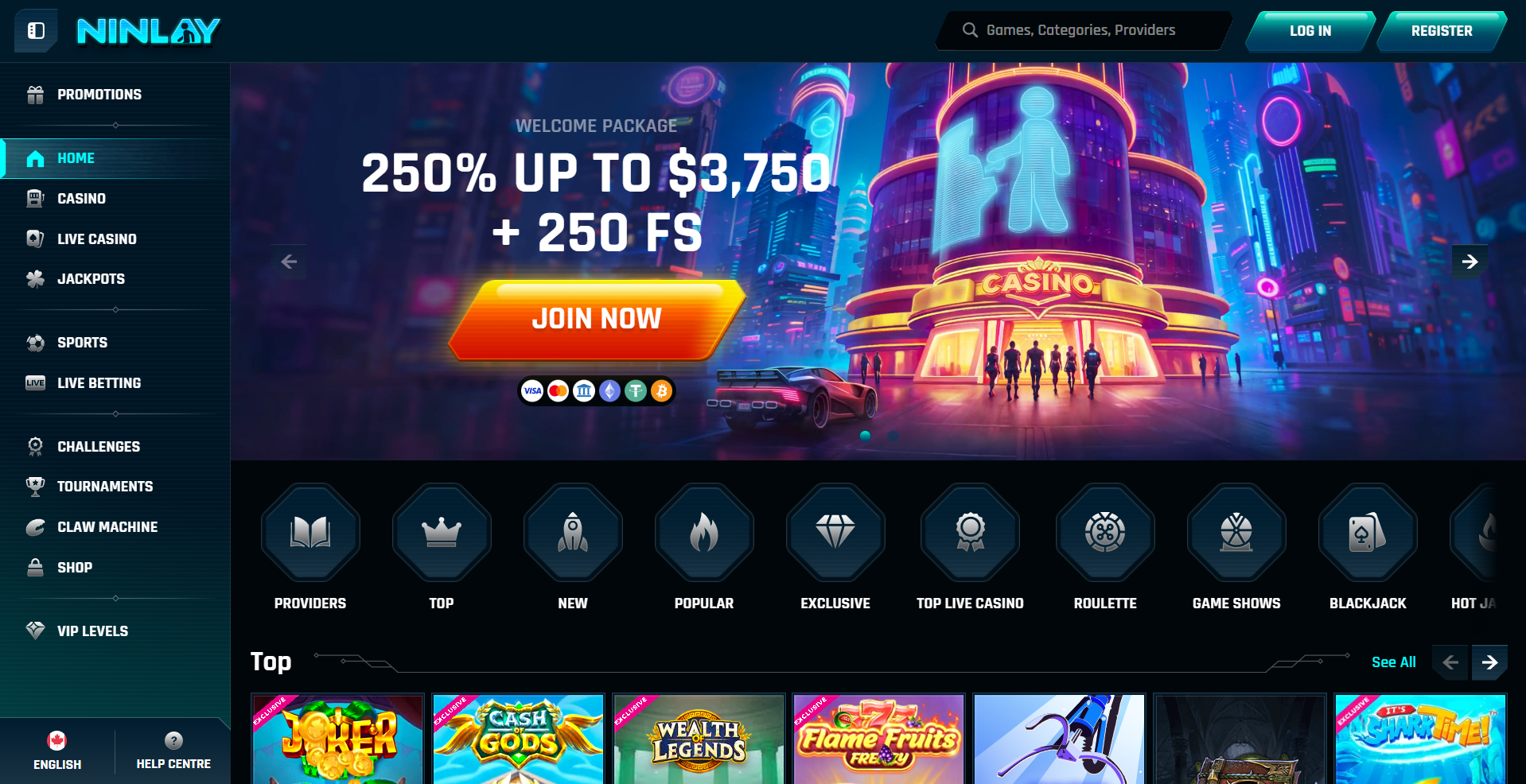Open the Game Shows category icon

pos(1236,532)
